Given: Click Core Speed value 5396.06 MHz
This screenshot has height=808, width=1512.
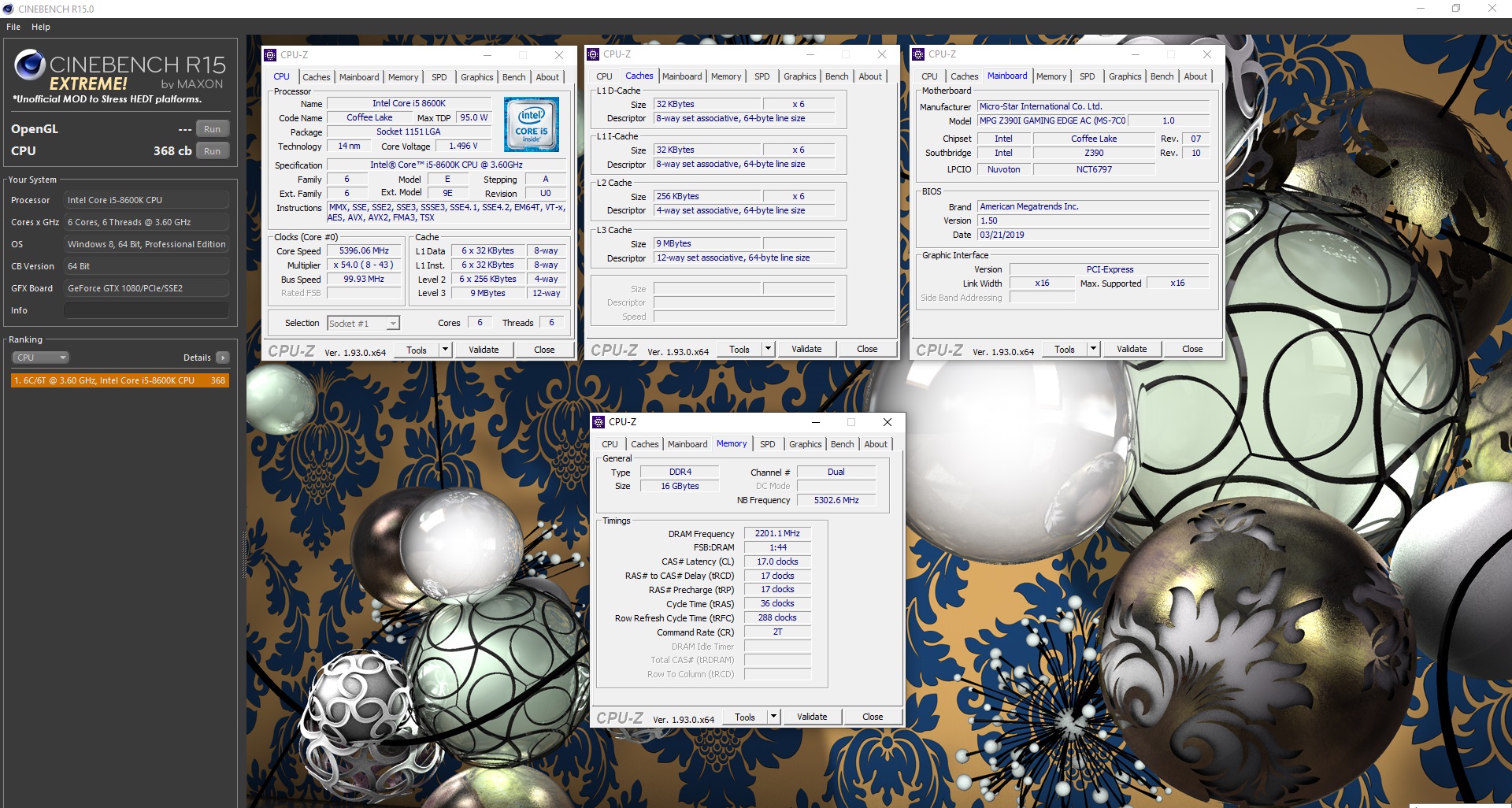Looking at the screenshot, I should (364, 250).
